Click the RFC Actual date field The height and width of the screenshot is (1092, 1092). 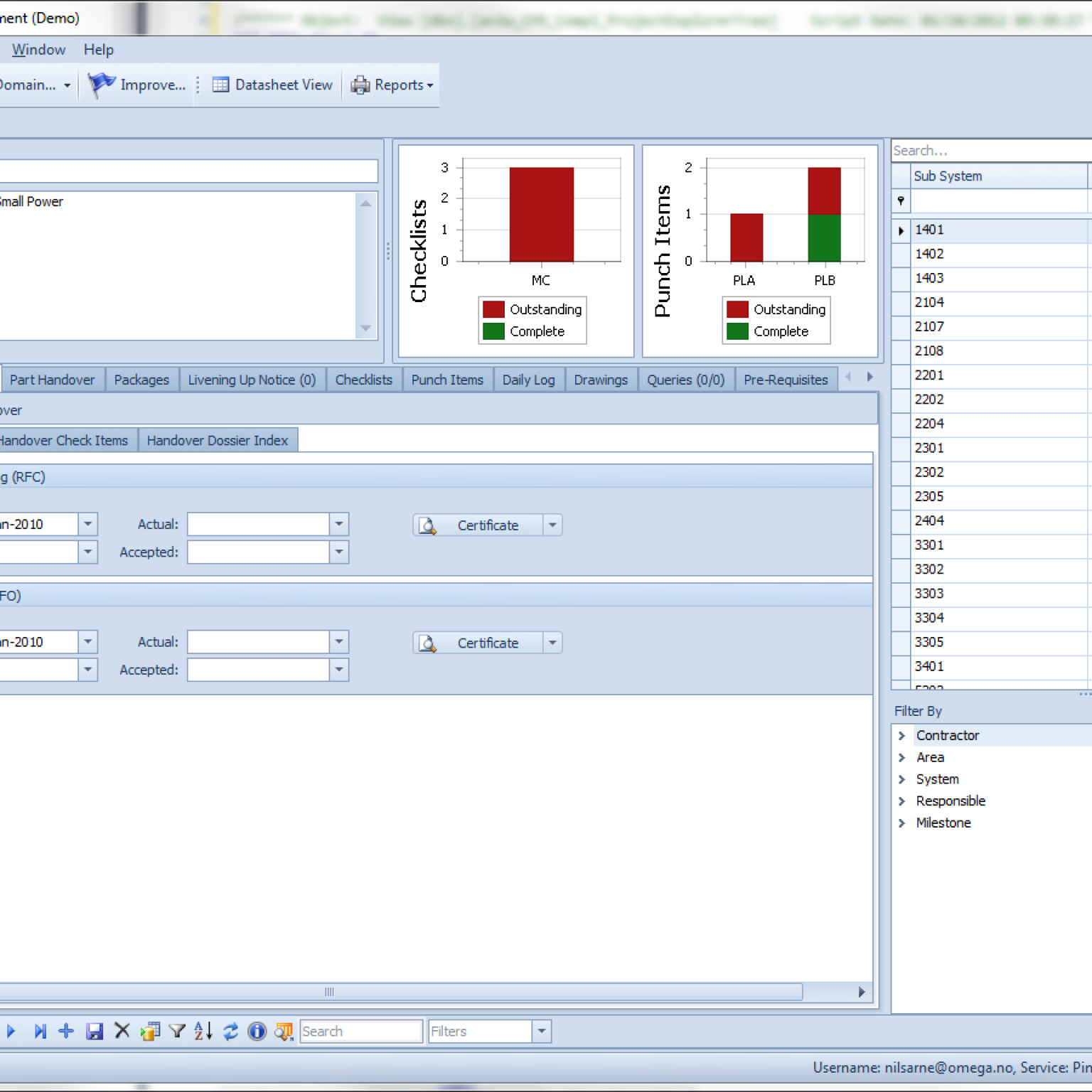pos(259,524)
